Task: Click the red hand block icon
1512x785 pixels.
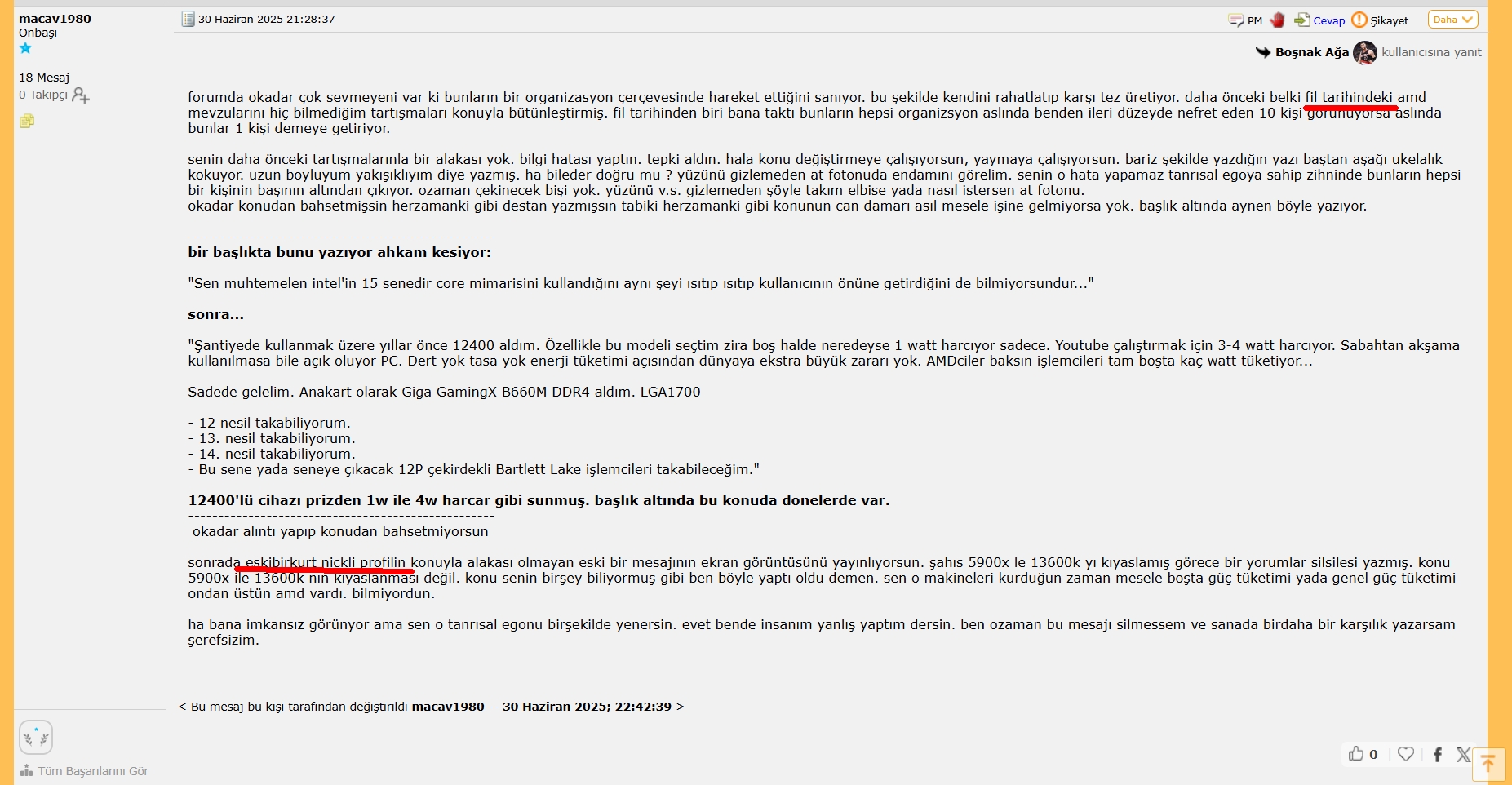Action: (x=1278, y=20)
